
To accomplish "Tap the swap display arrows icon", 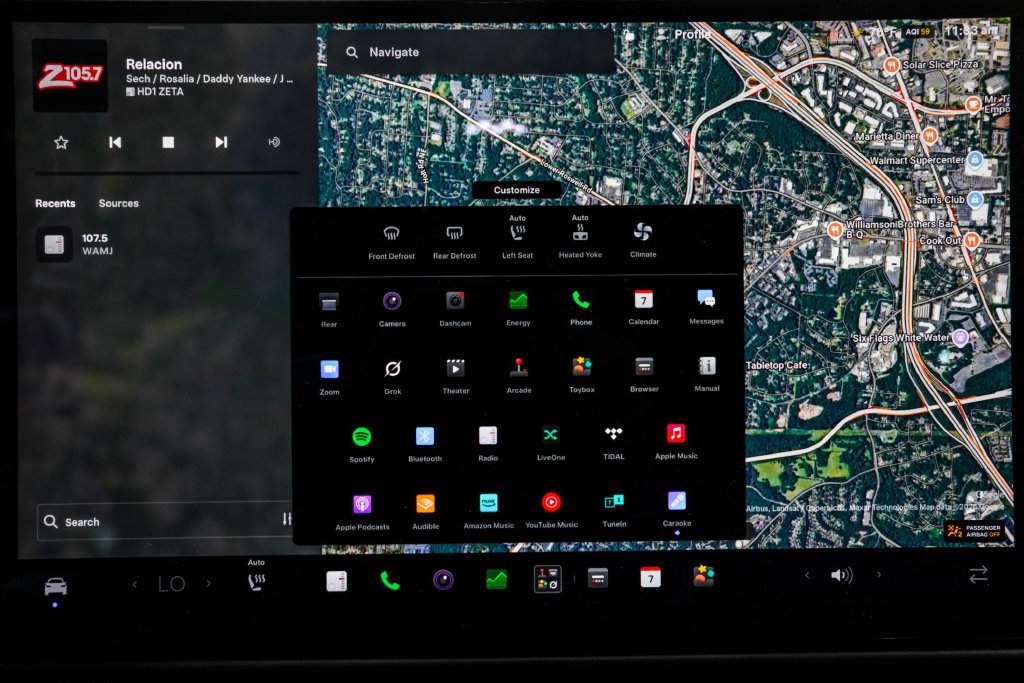I will (x=978, y=575).
